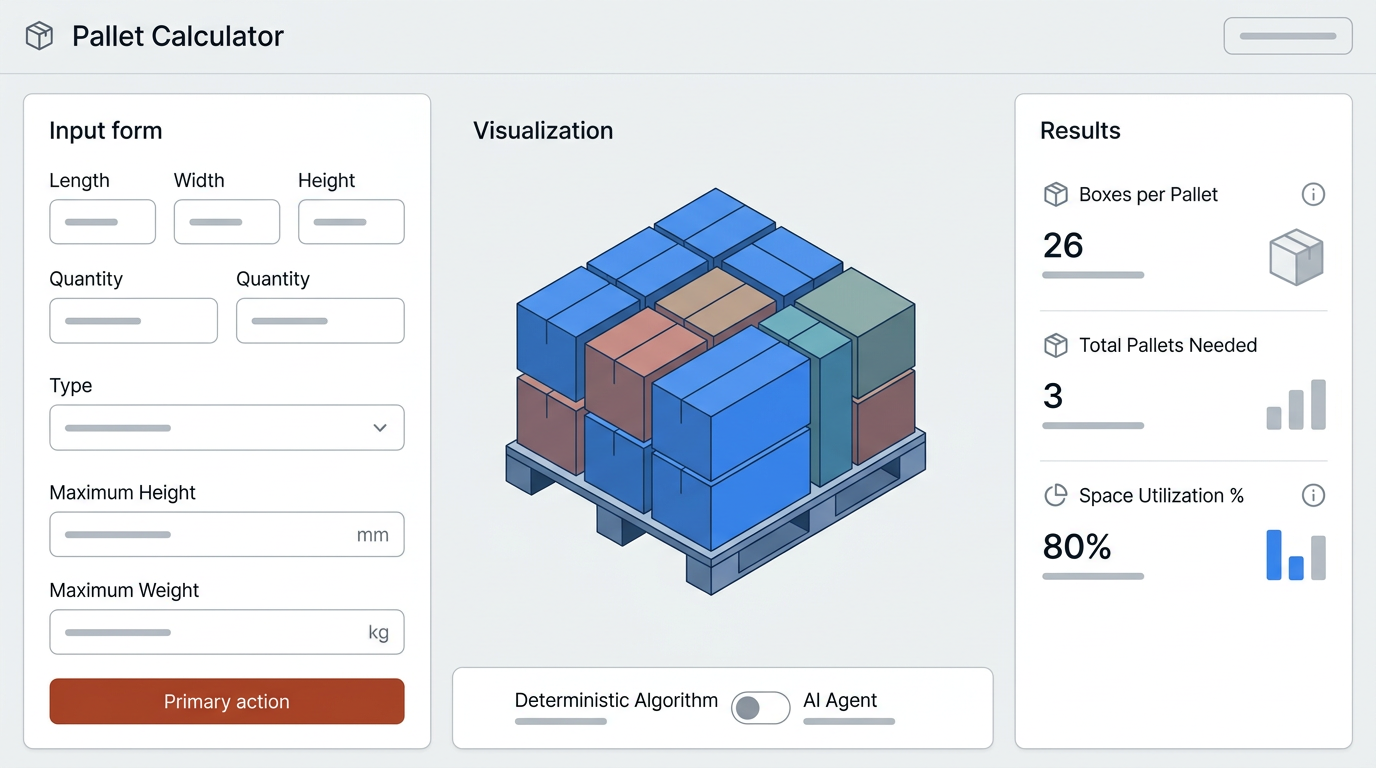Select the Visualization panel heading

pyautogui.click(x=543, y=130)
